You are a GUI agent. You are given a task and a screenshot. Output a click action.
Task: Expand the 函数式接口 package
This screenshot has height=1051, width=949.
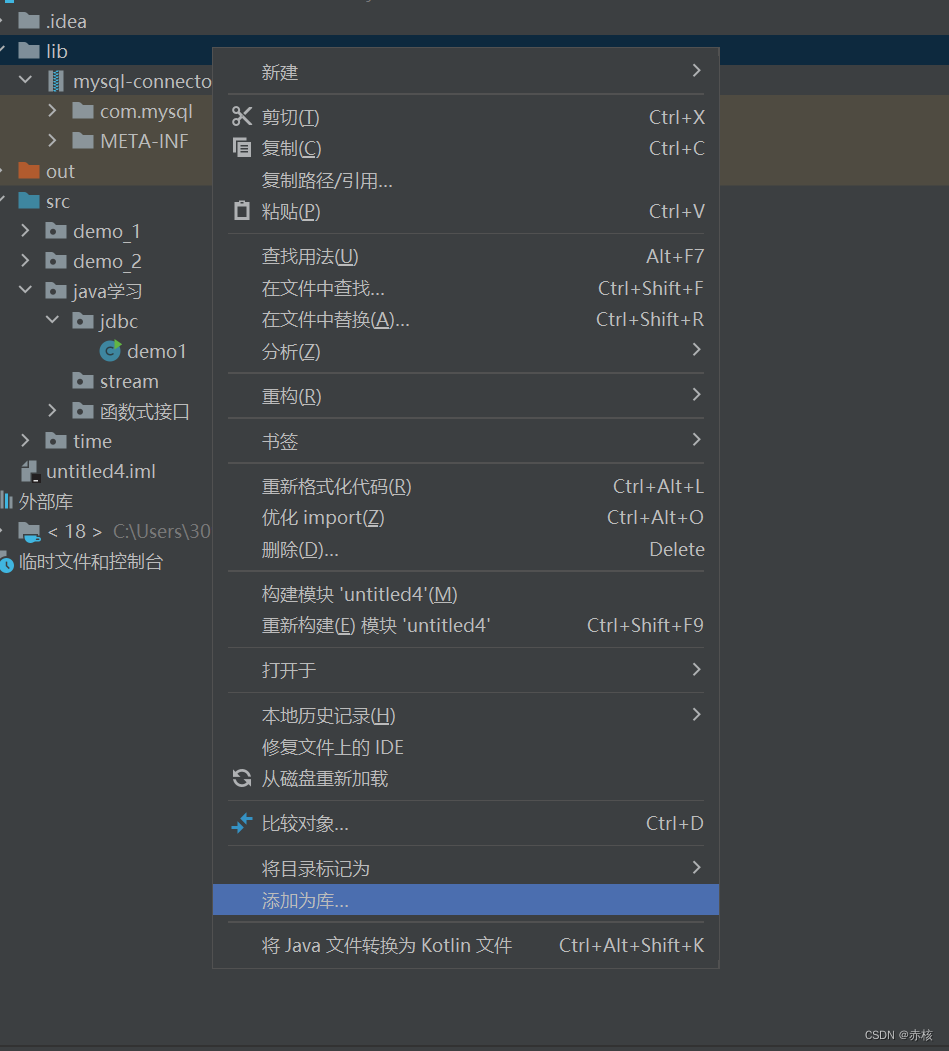[x=52, y=410]
